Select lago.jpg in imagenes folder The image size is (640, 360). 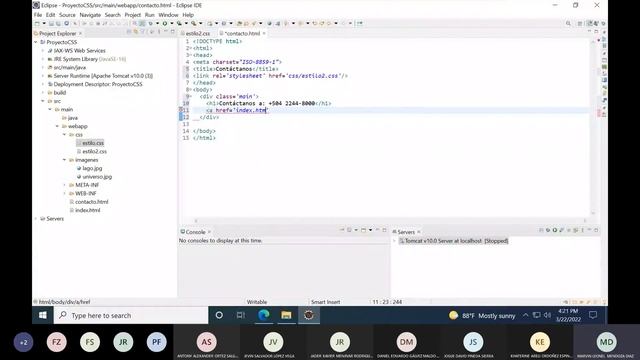coord(92,168)
